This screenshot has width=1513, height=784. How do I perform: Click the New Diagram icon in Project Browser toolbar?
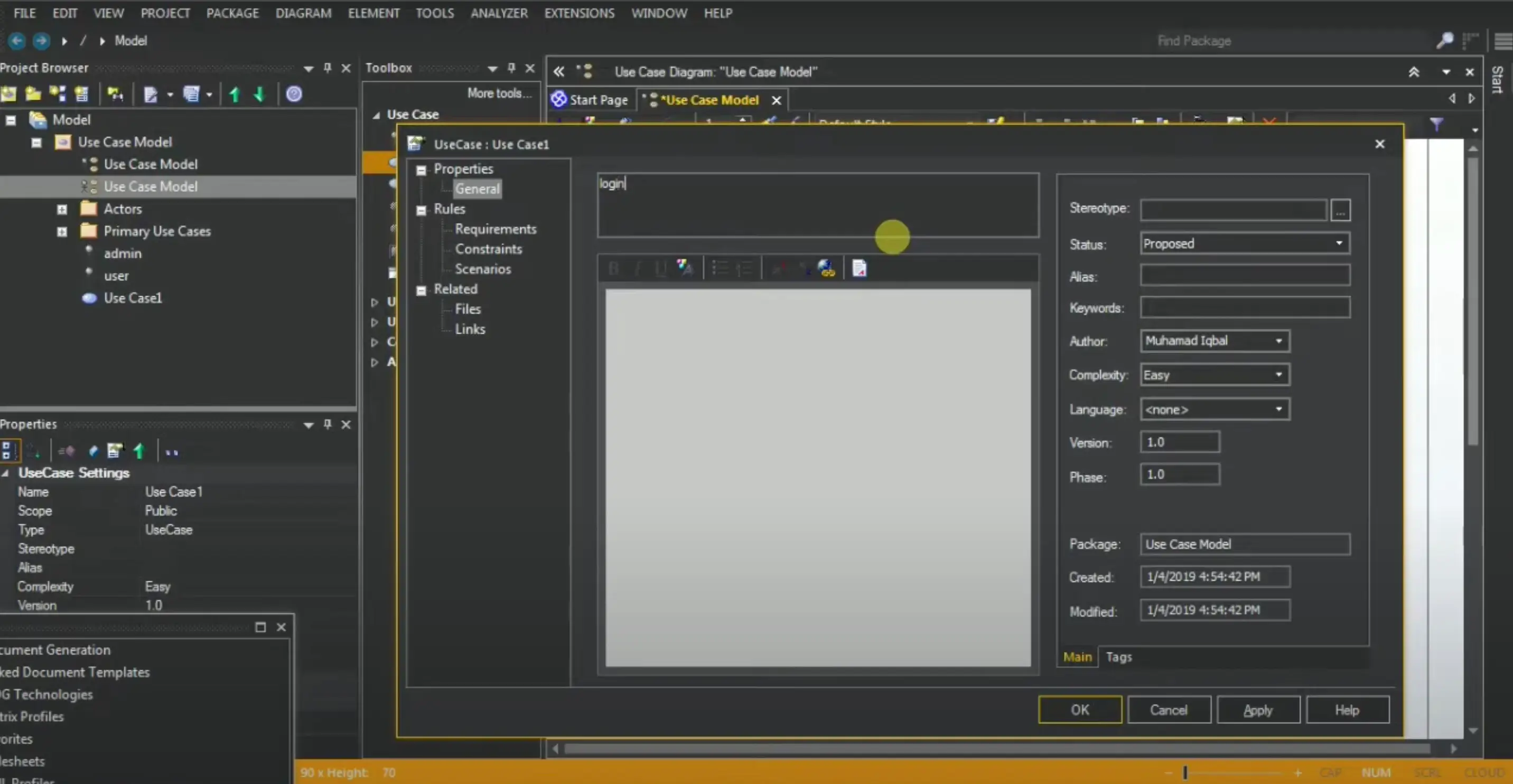coord(58,94)
